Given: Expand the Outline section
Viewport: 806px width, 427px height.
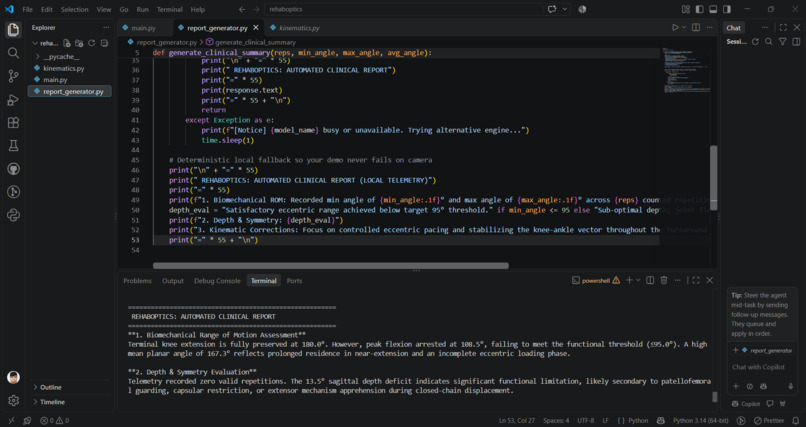Looking at the screenshot, I should (50, 387).
